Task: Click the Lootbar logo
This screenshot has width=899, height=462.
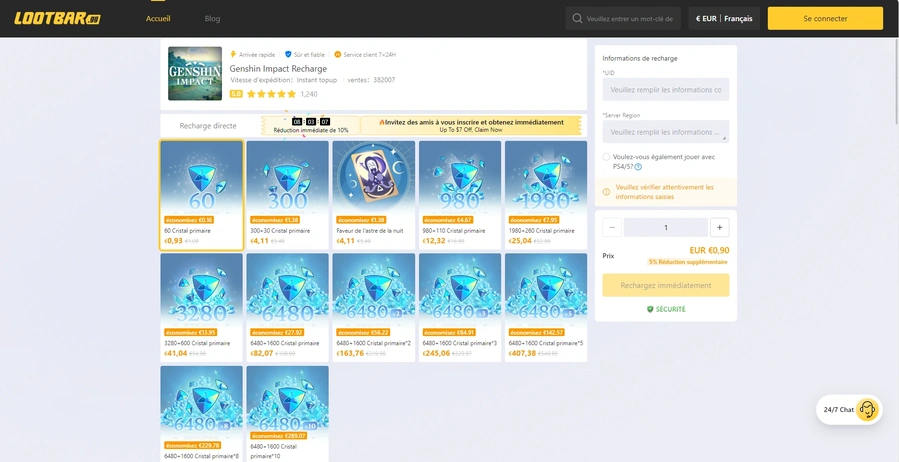Action: click(57, 18)
